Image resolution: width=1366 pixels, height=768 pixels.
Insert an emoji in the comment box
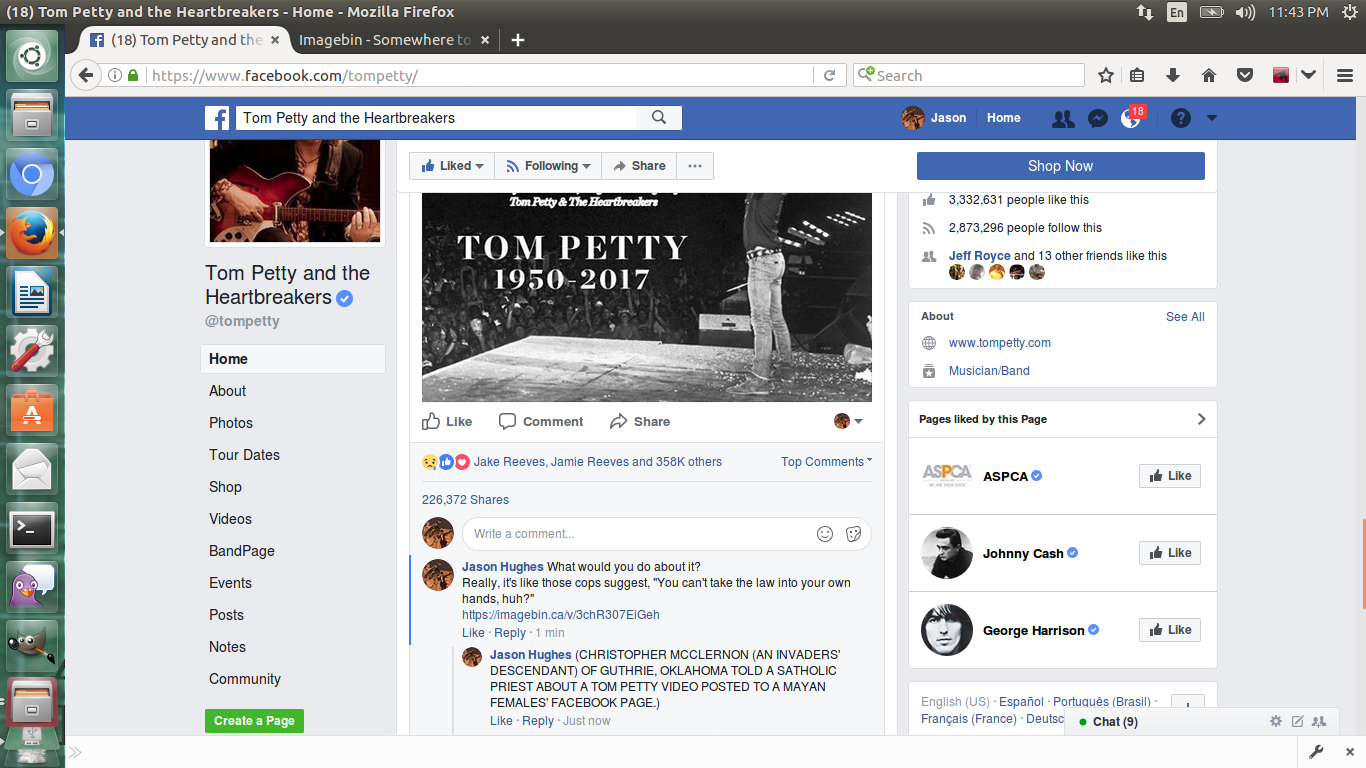(x=825, y=534)
